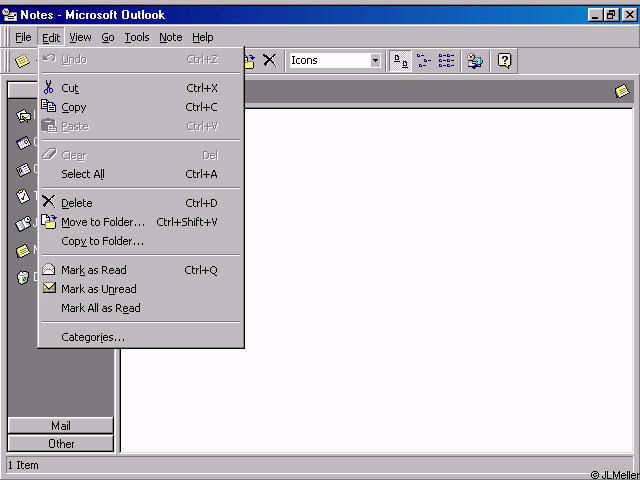Image resolution: width=640 pixels, height=480 pixels.
Task: Choose Mark as Unread menu entry
Action: (x=141, y=289)
